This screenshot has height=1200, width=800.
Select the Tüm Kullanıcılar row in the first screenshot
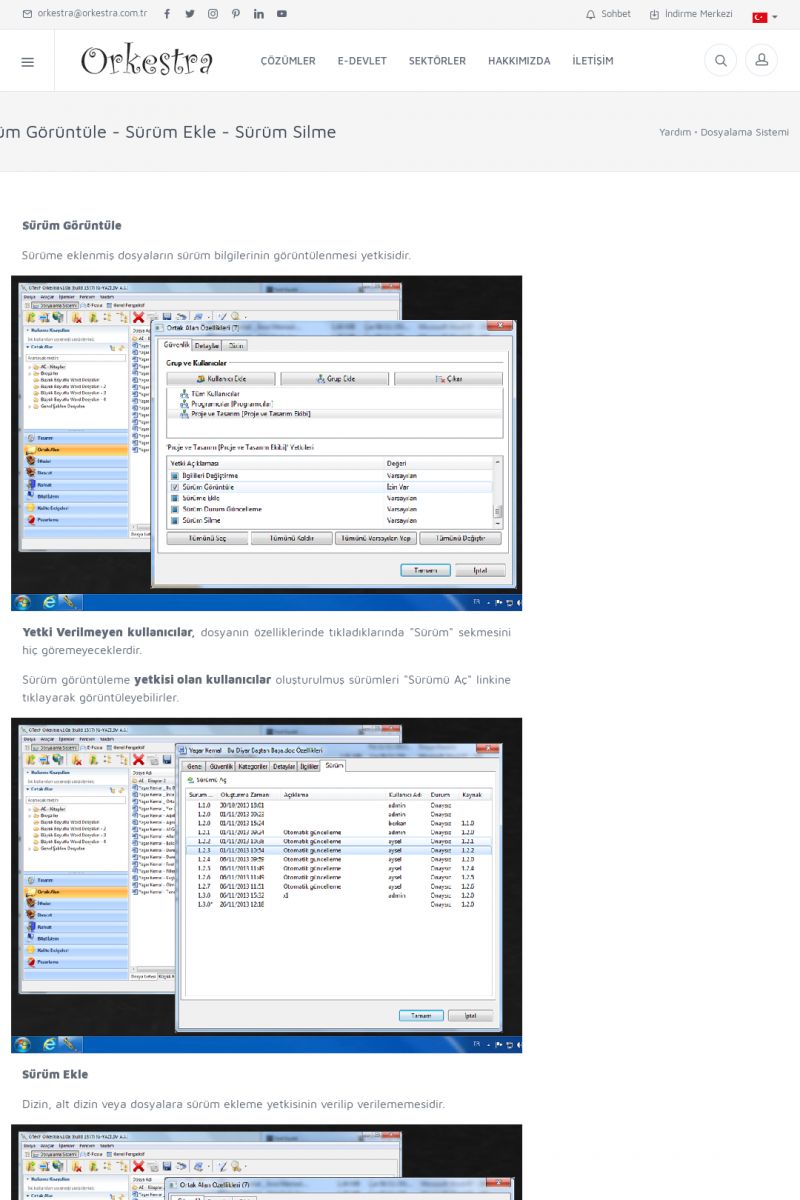point(334,394)
